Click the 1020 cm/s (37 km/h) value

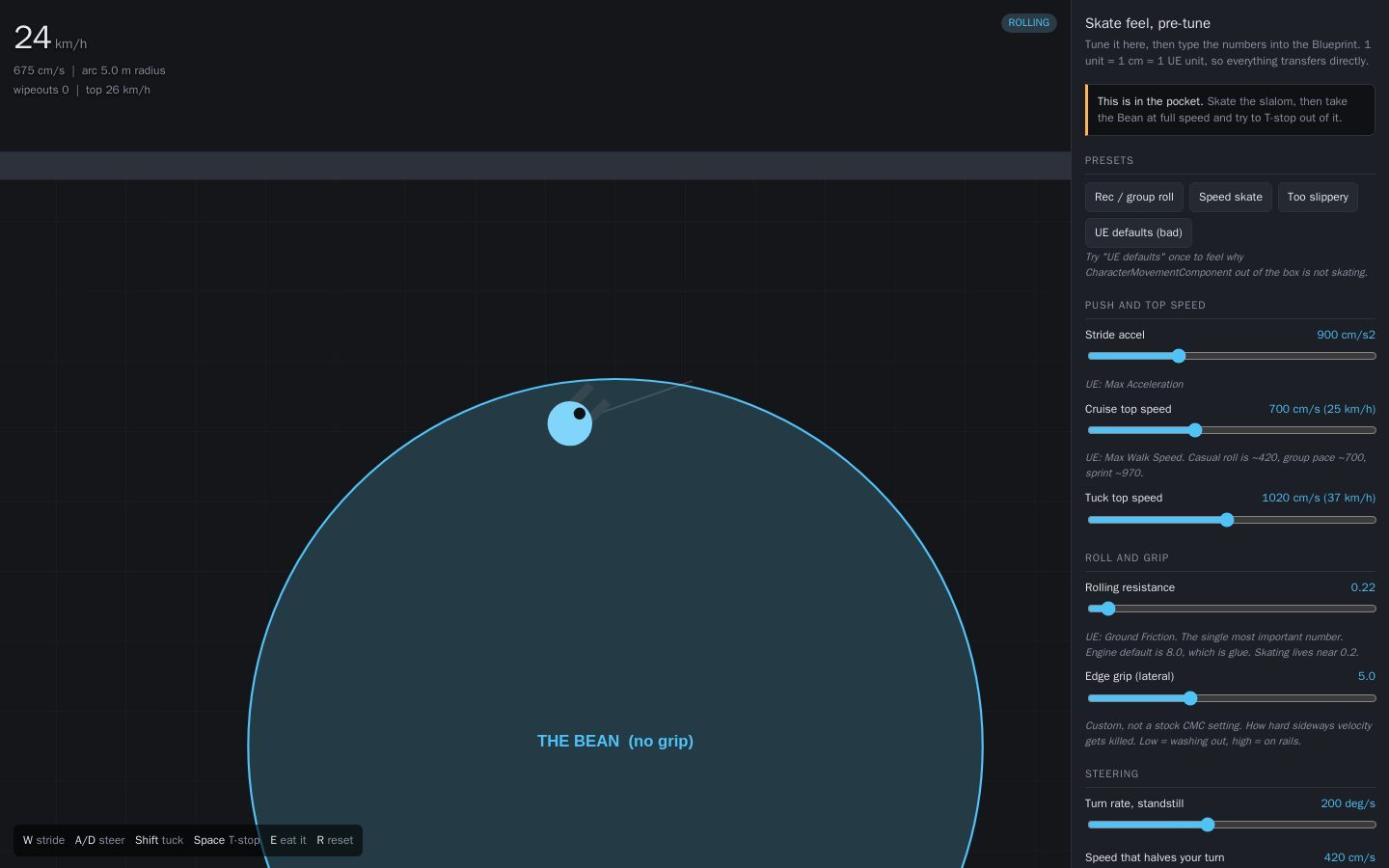coord(1319,498)
